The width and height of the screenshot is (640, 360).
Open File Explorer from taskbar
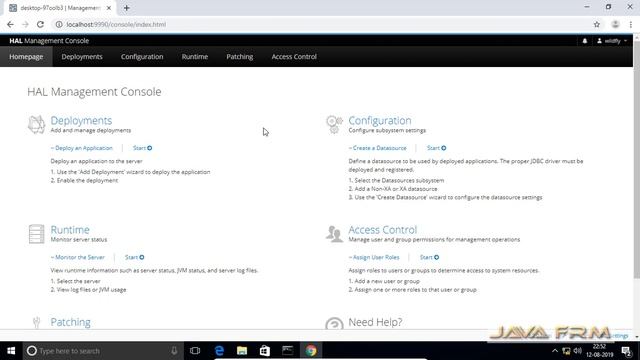click(242, 351)
